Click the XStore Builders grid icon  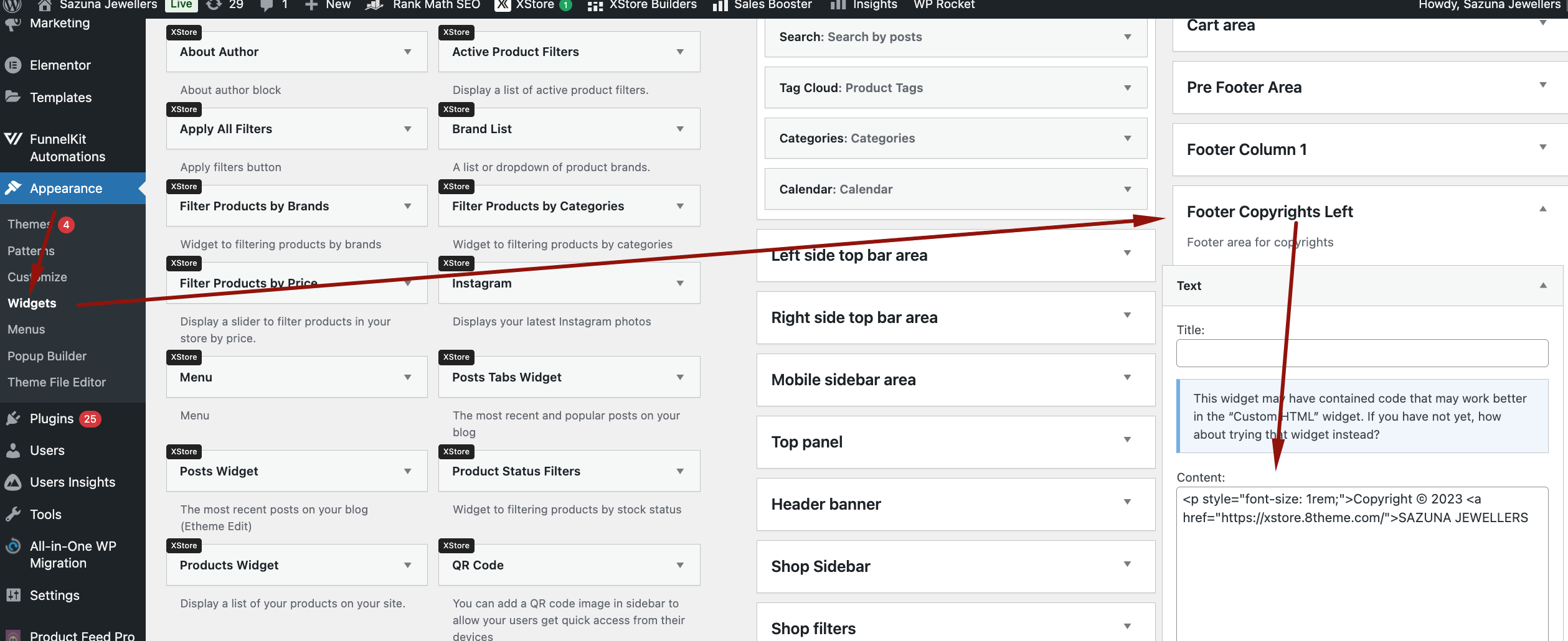[595, 6]
